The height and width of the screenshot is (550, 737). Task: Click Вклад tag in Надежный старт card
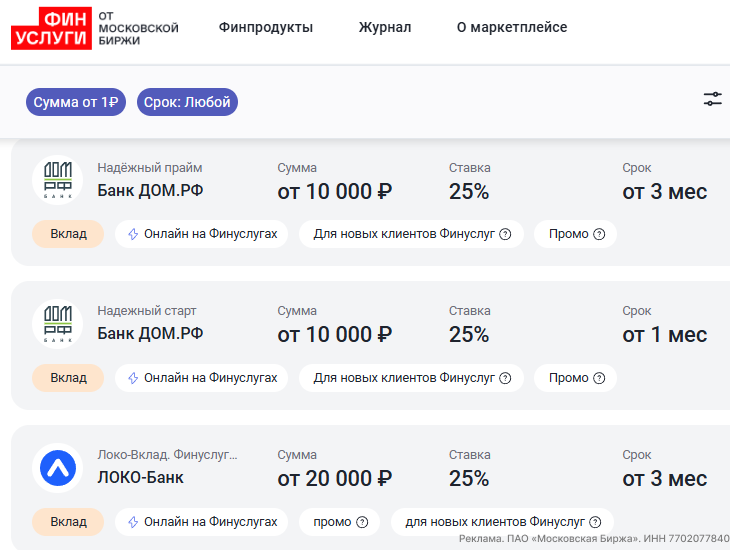pyautogui.click(x=68, y=378)
